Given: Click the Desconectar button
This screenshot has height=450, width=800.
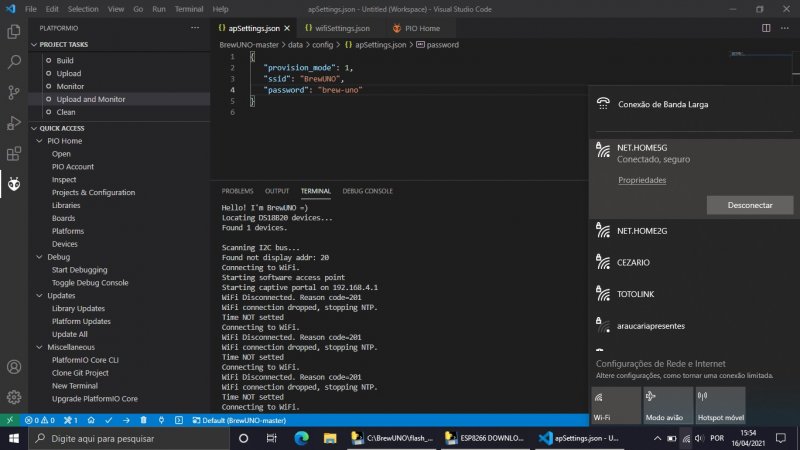Looking at the screenshot, I should (x=749, y=205).
